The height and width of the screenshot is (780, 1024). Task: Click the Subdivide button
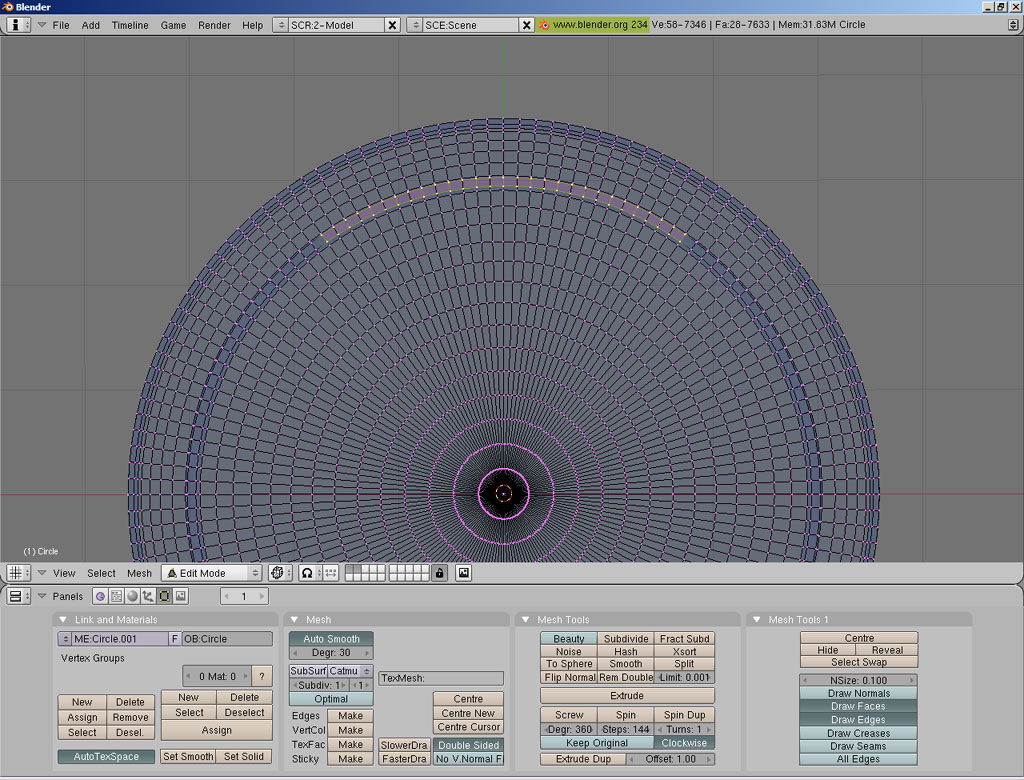tap(626, 639)
